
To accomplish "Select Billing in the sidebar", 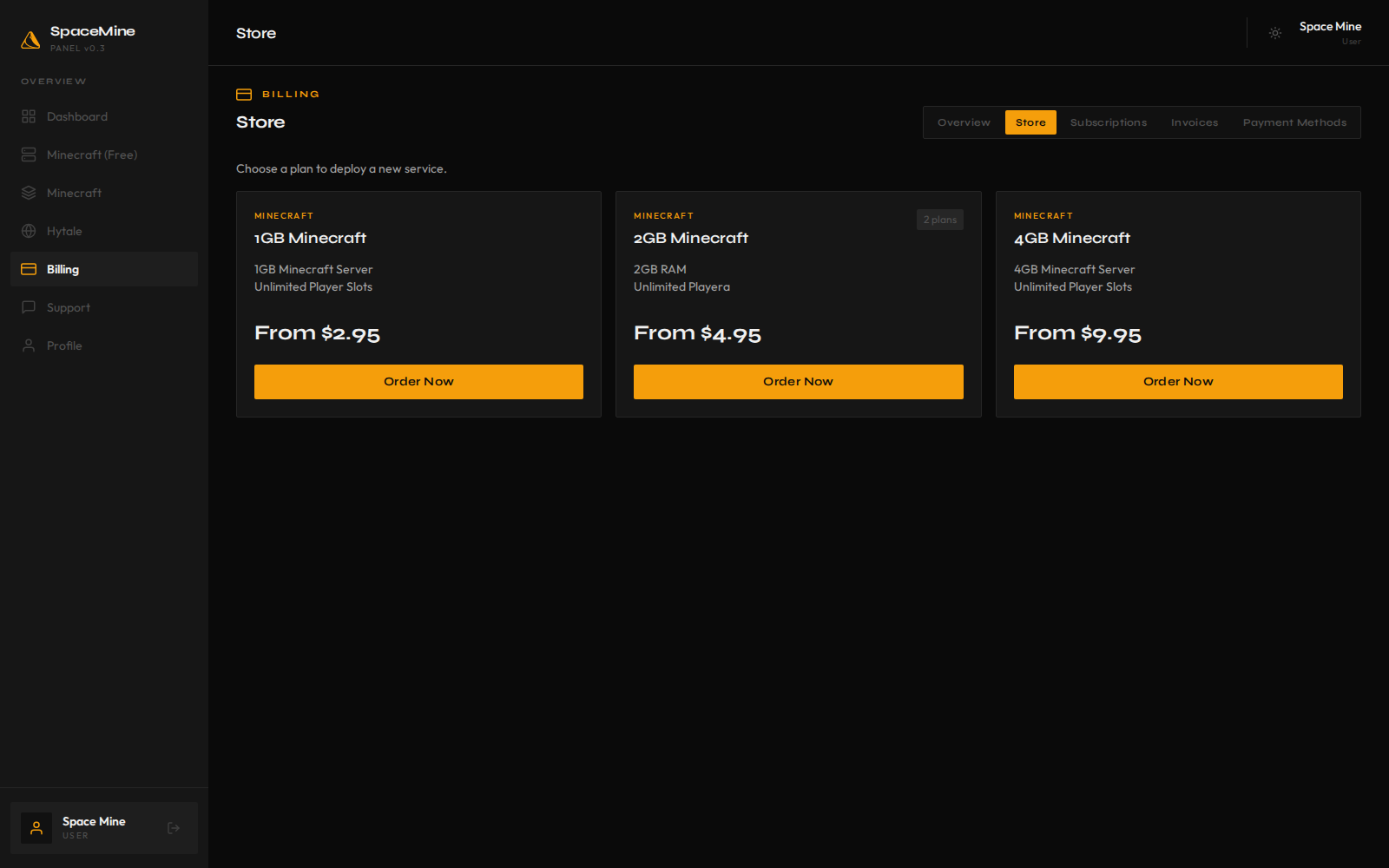I will pyautogui.click(x=104, y=269).
